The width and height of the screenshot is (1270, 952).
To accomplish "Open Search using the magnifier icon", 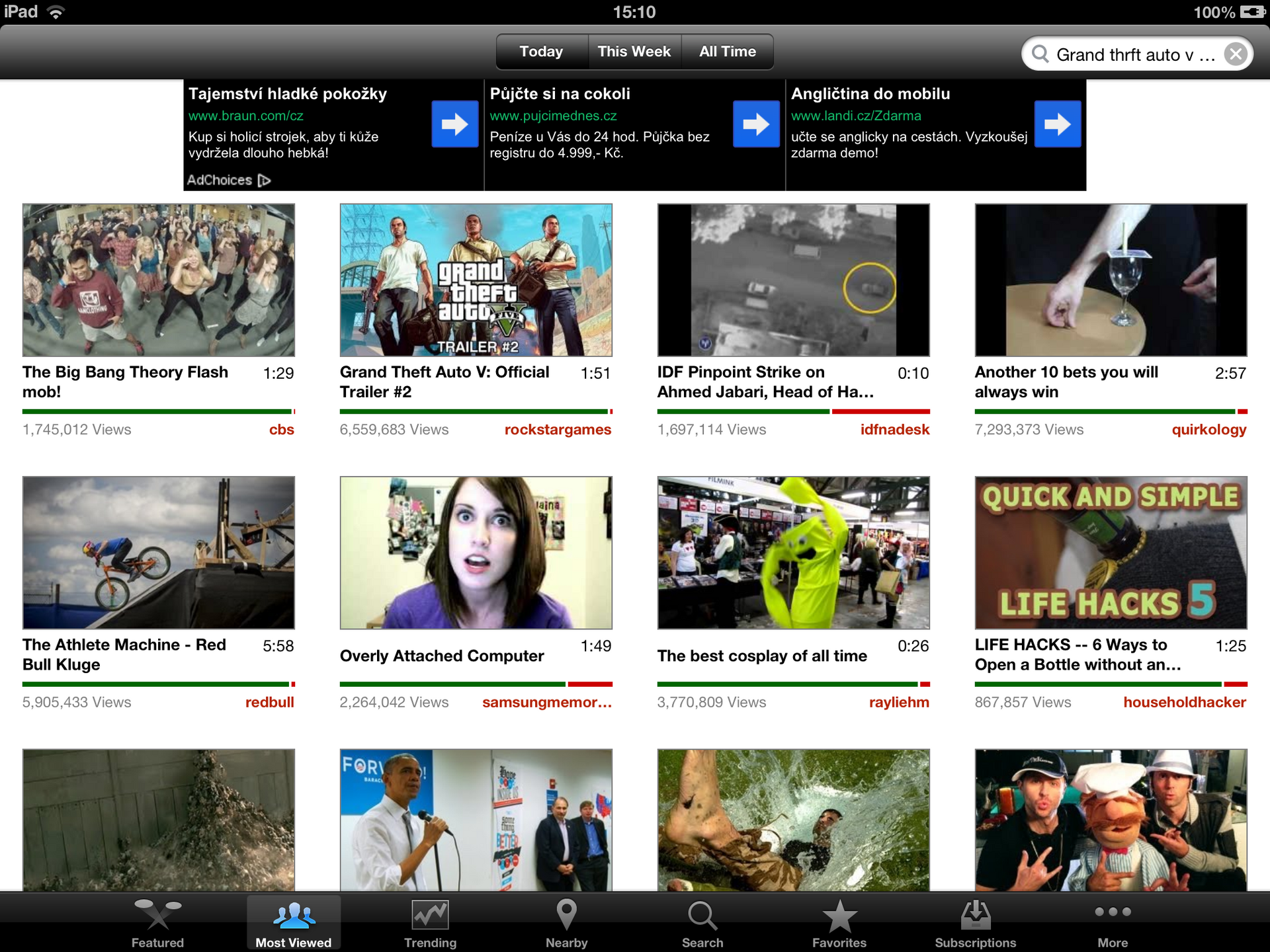I will tap(702, 918).
